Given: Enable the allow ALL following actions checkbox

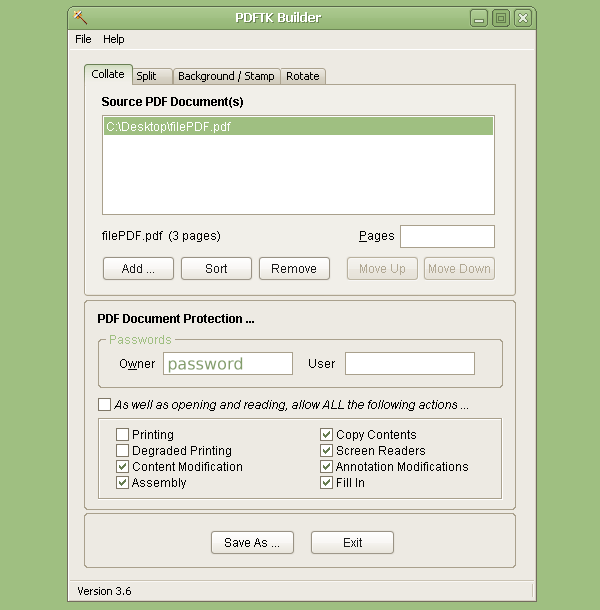Looking at the screenshot, I should [104, 405].
